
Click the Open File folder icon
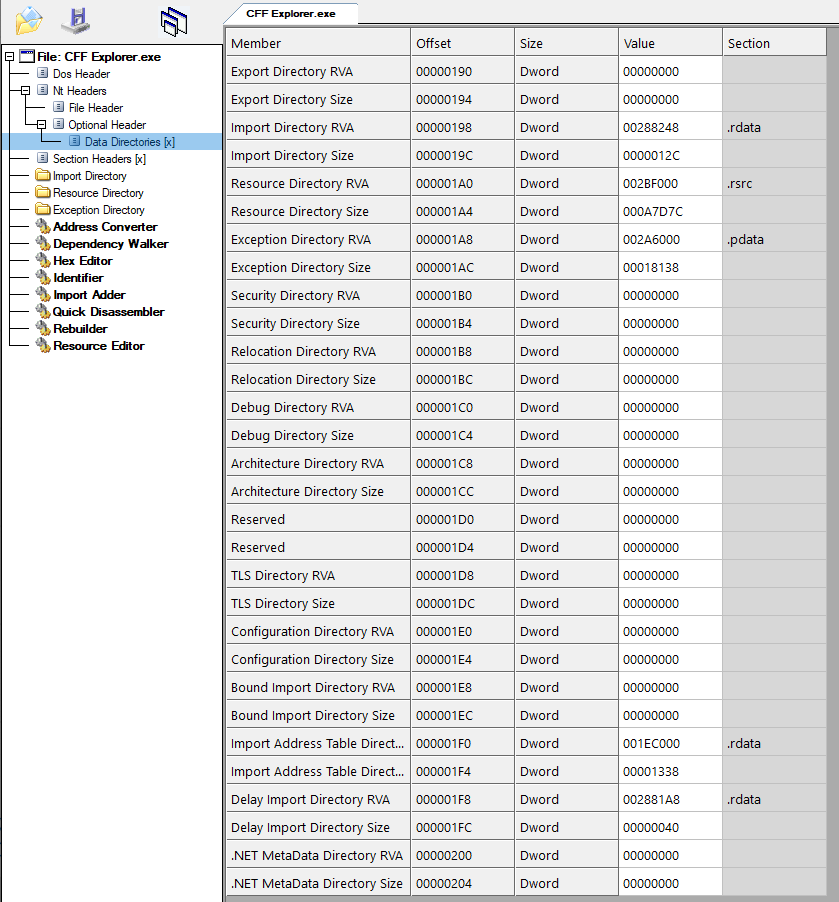click(x=29, y=21)
